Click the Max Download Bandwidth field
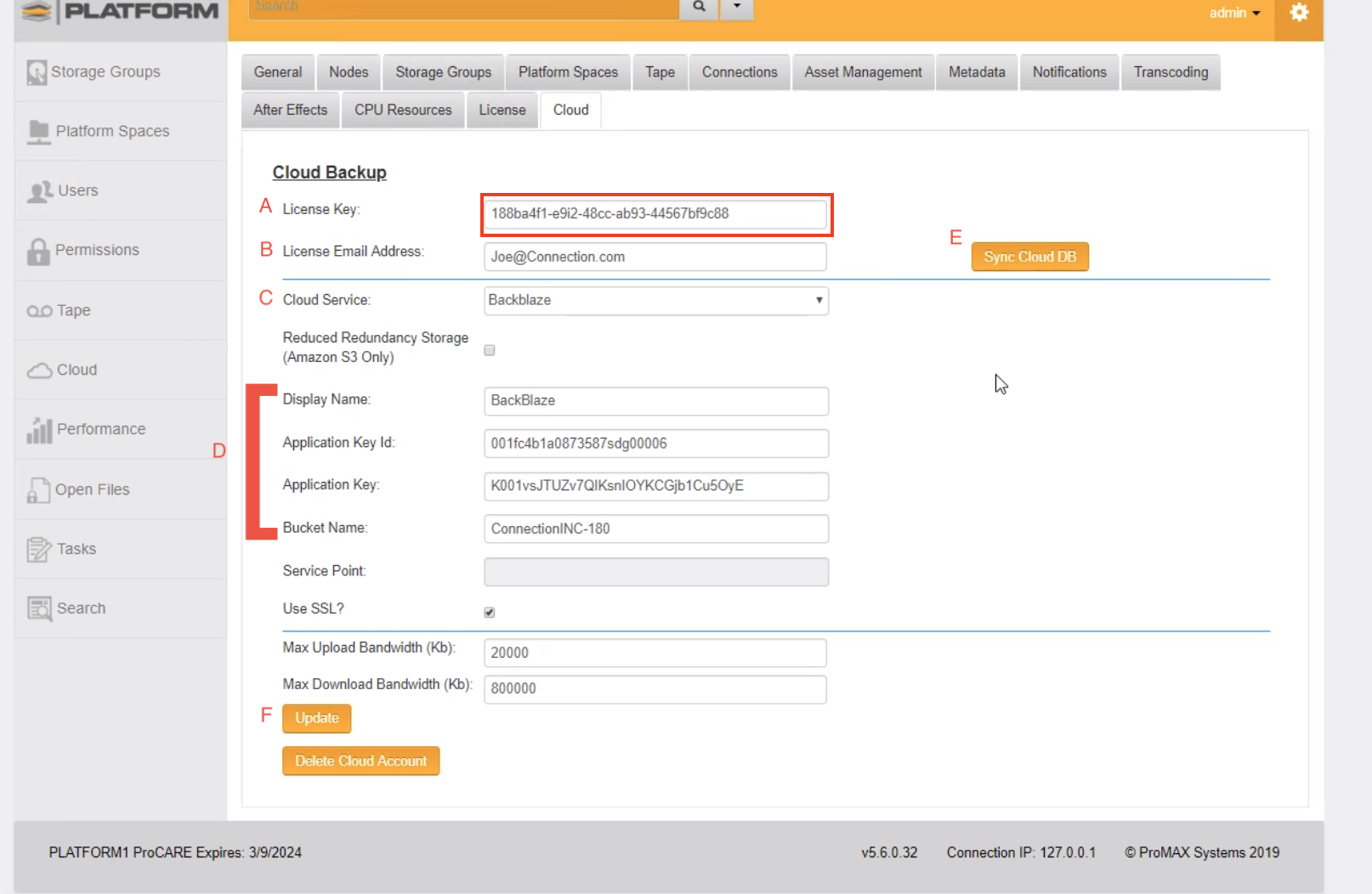Image resolution: width=1372 pixels, height=894 pixels. [x=655, y=689]
